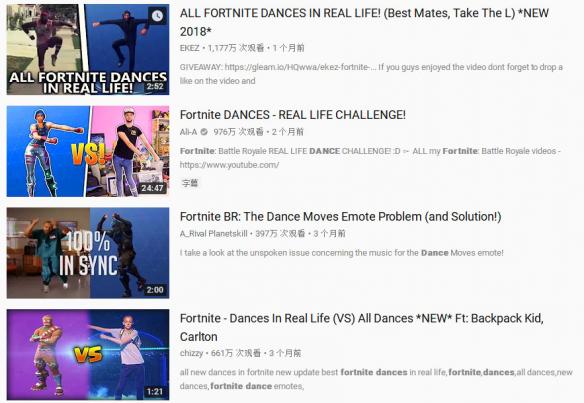Click the GIVEAWAY description text of EKEZ video

371,74
